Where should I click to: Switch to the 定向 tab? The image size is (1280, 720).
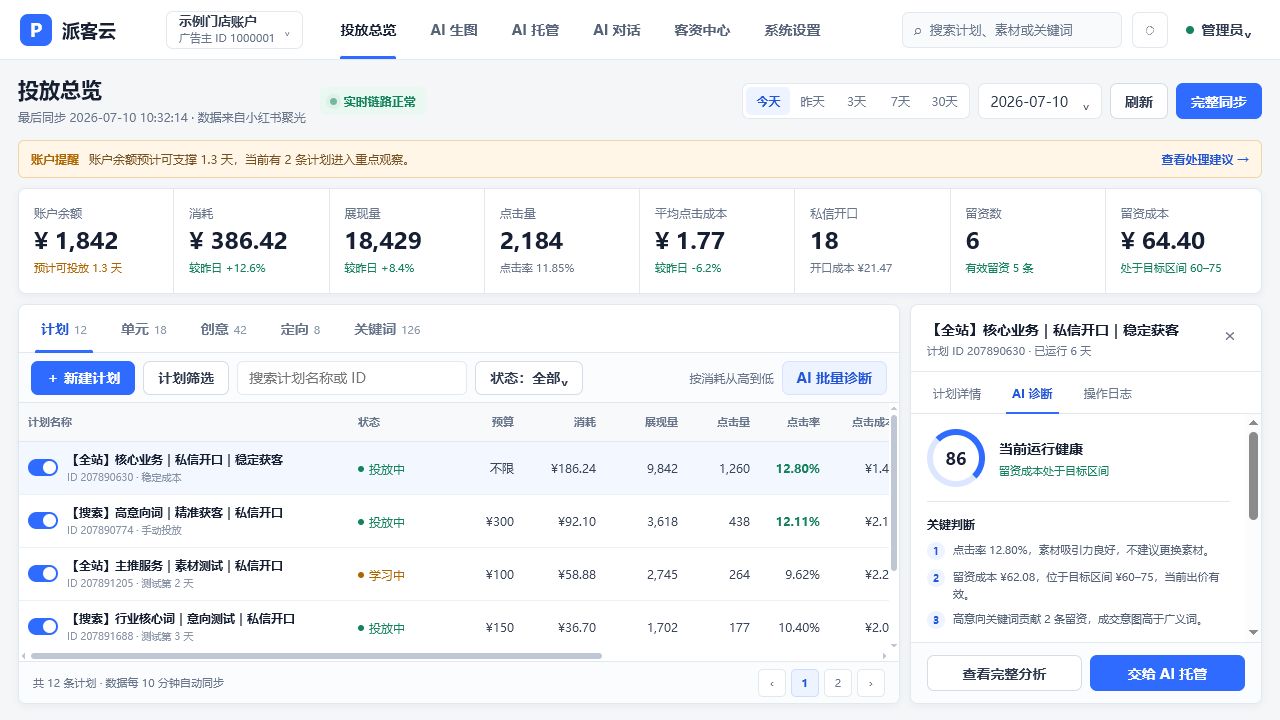[x=301, y=329]
